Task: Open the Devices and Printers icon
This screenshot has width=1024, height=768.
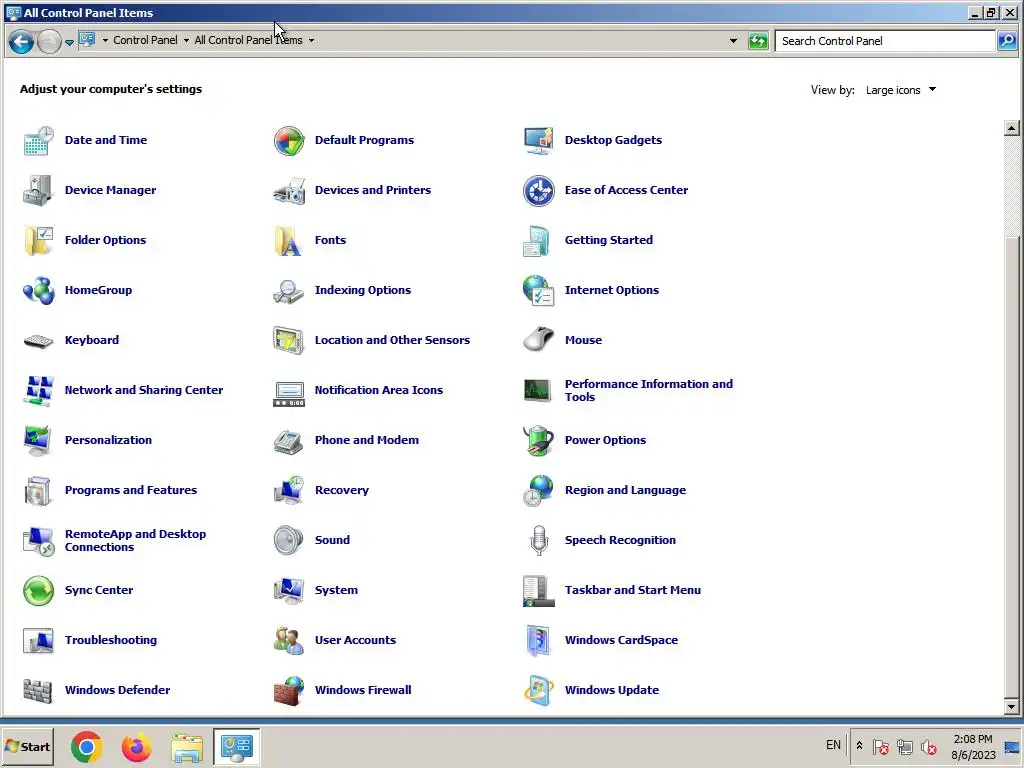Action: (289, 190)
